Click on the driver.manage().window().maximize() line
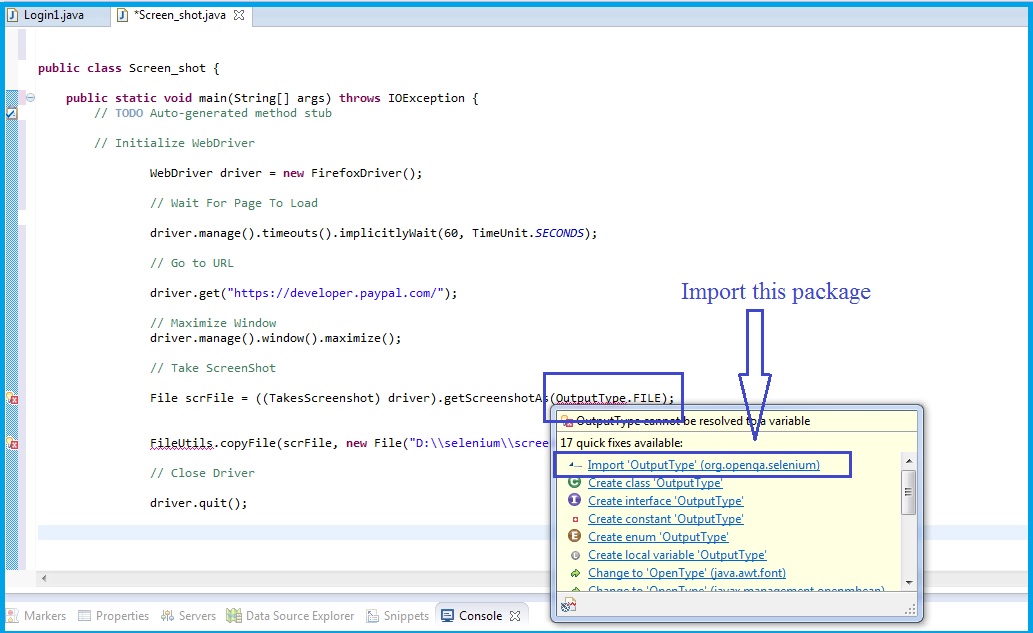 (x=275, y=339)
